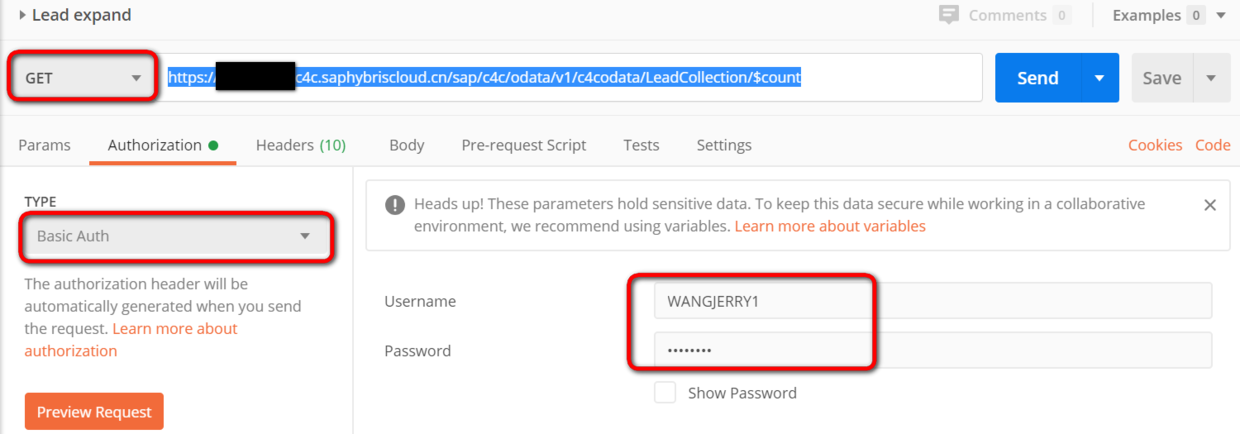Switch to the Headers (10) tab
This screenshot has height=434, width=1240.
click(x=300, y=145)
